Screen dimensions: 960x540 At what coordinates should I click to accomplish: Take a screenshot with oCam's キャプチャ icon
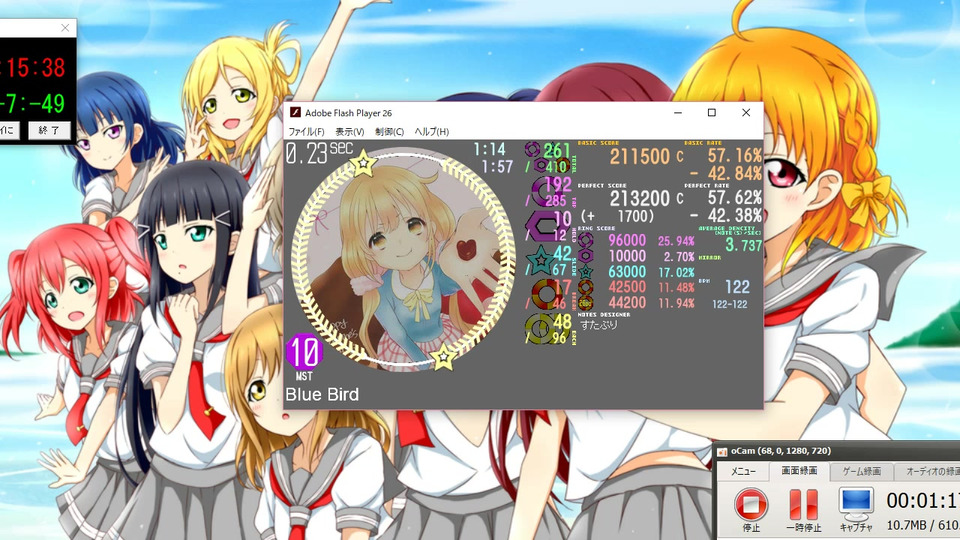point(856,509)
